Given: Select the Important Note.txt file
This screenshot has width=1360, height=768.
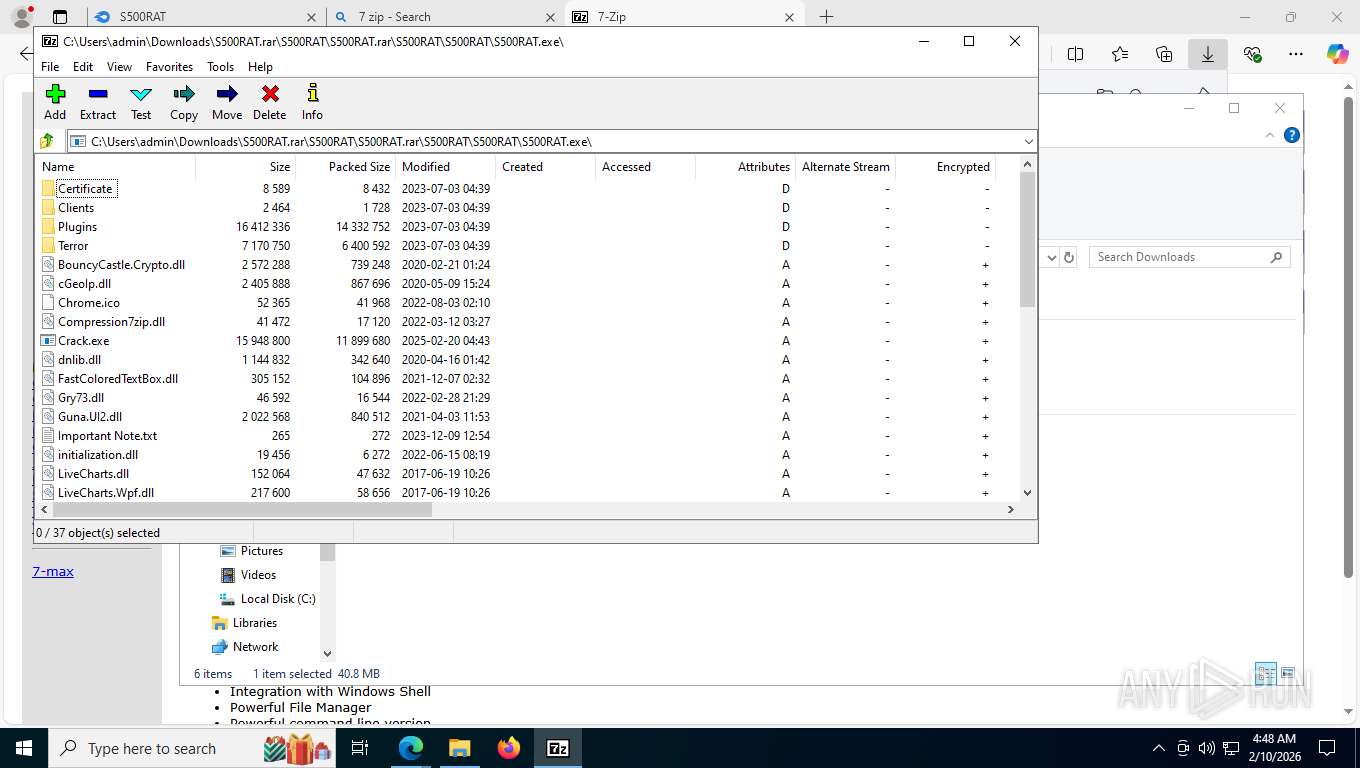Looking at the screenshot, I should [107, 435].
